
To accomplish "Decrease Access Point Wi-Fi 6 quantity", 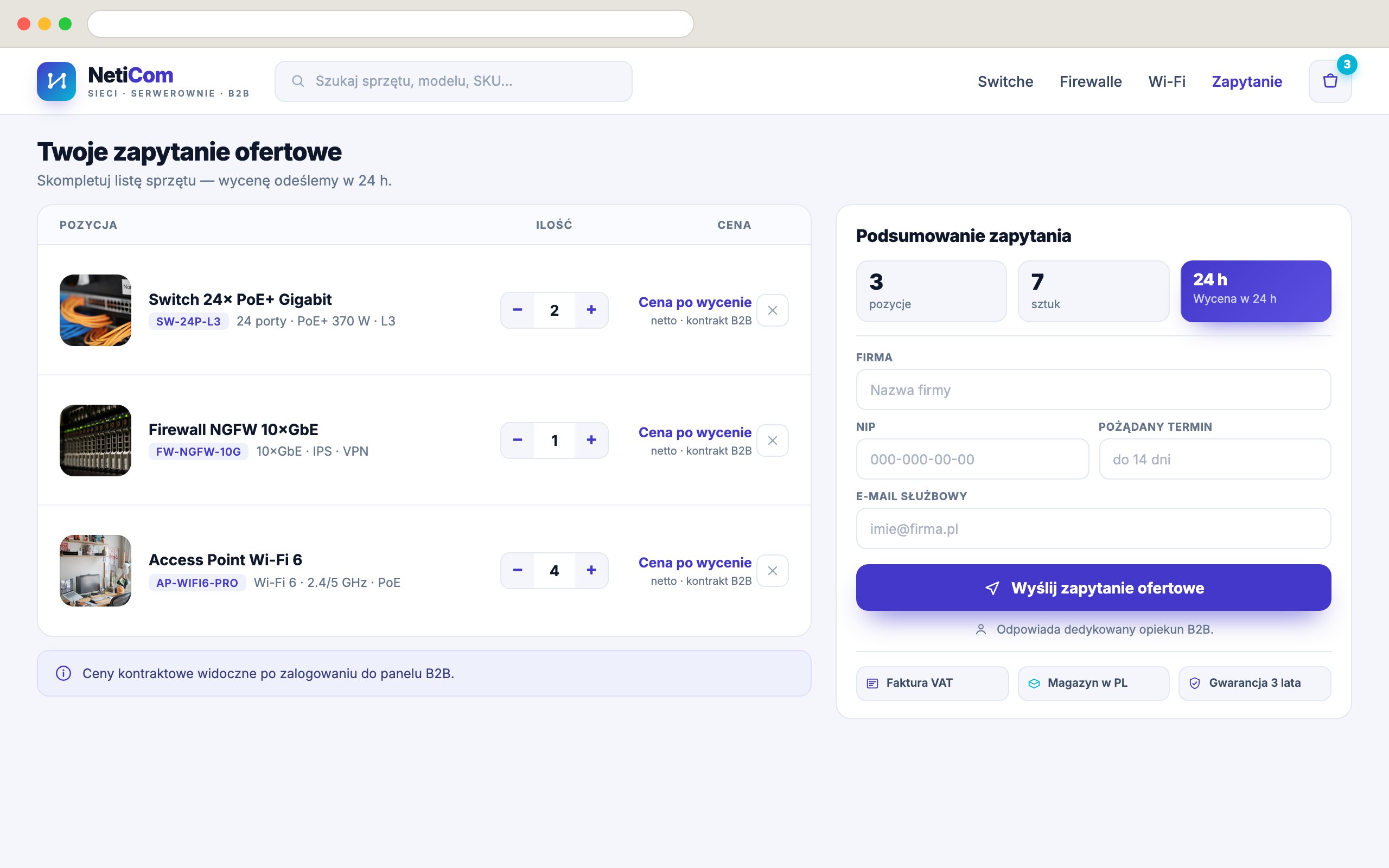I will (517, 571).
